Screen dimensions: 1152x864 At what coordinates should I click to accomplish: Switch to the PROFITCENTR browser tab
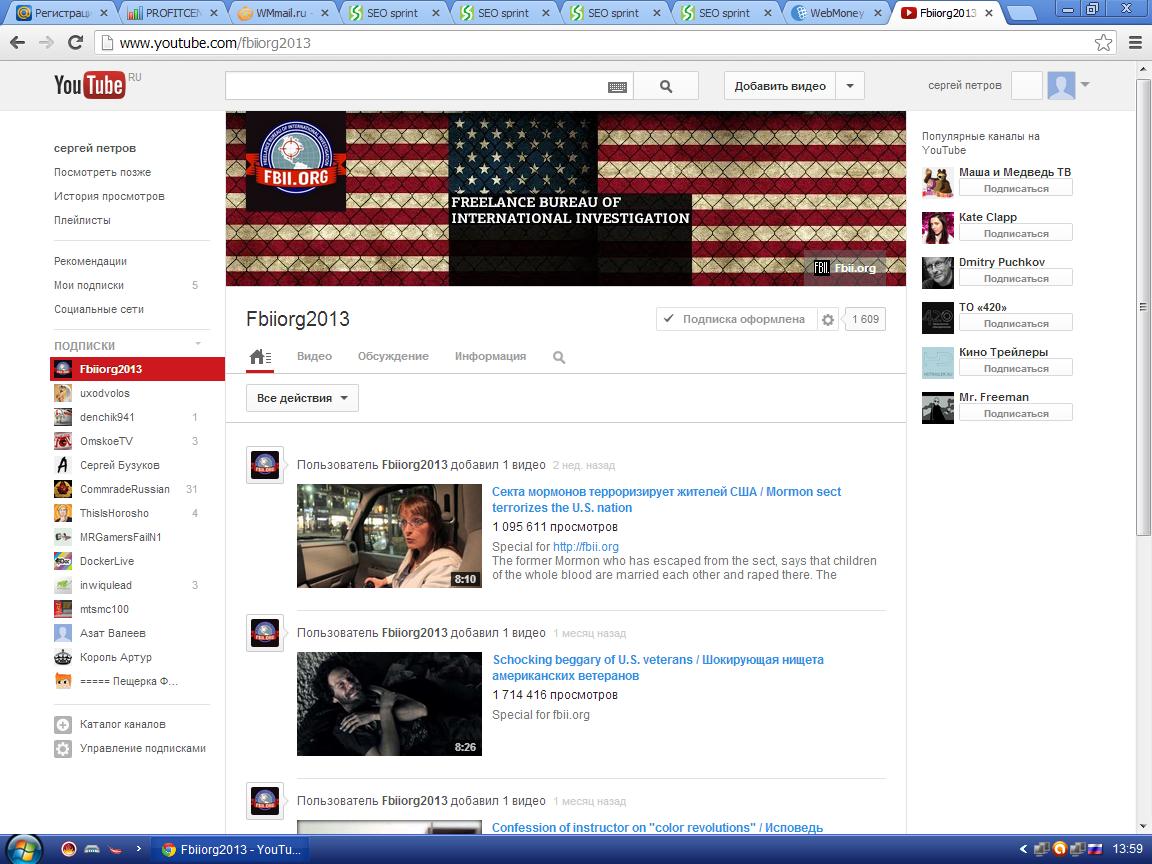tap(172, 12)
